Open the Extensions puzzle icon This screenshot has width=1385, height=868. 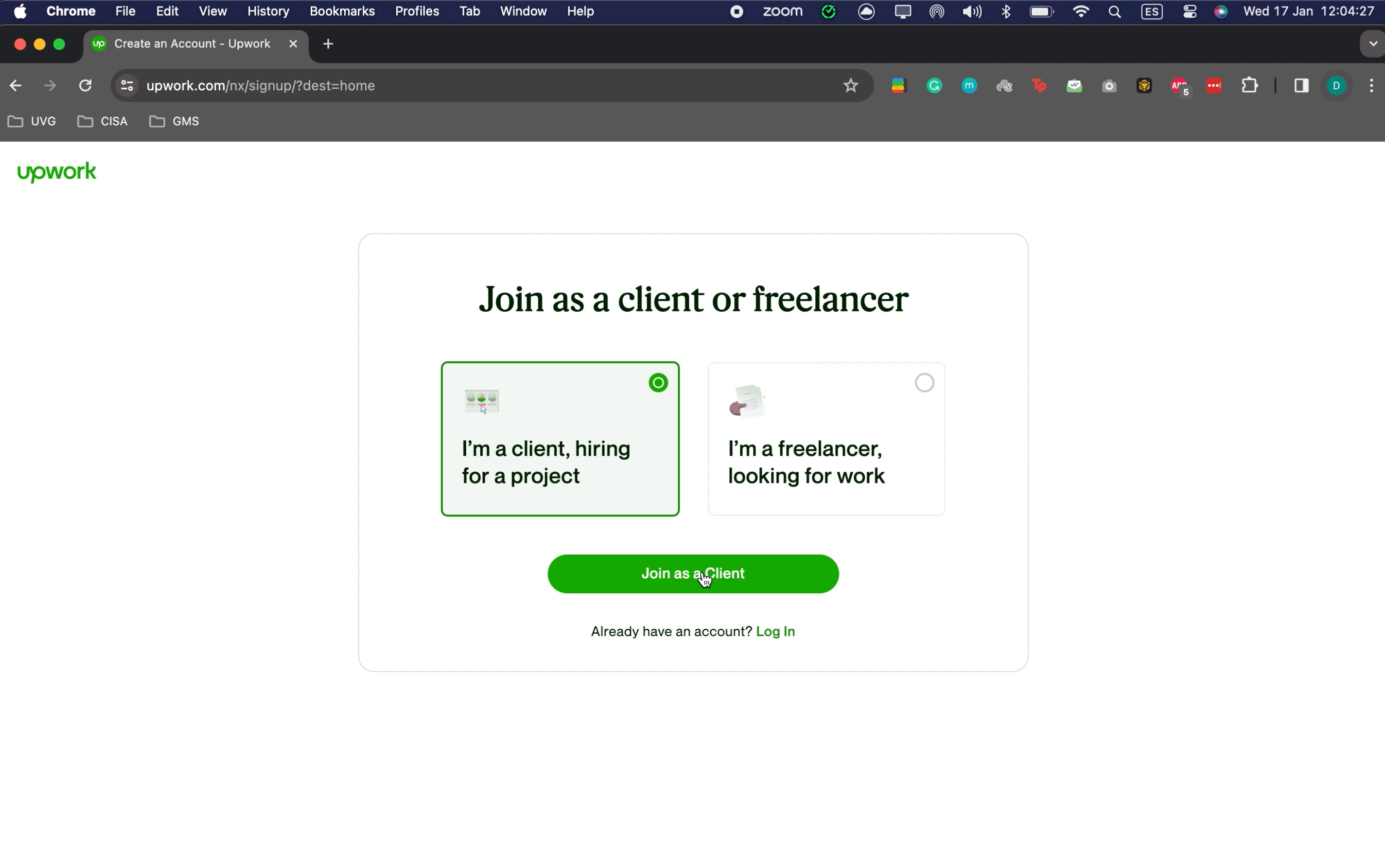1249,85
